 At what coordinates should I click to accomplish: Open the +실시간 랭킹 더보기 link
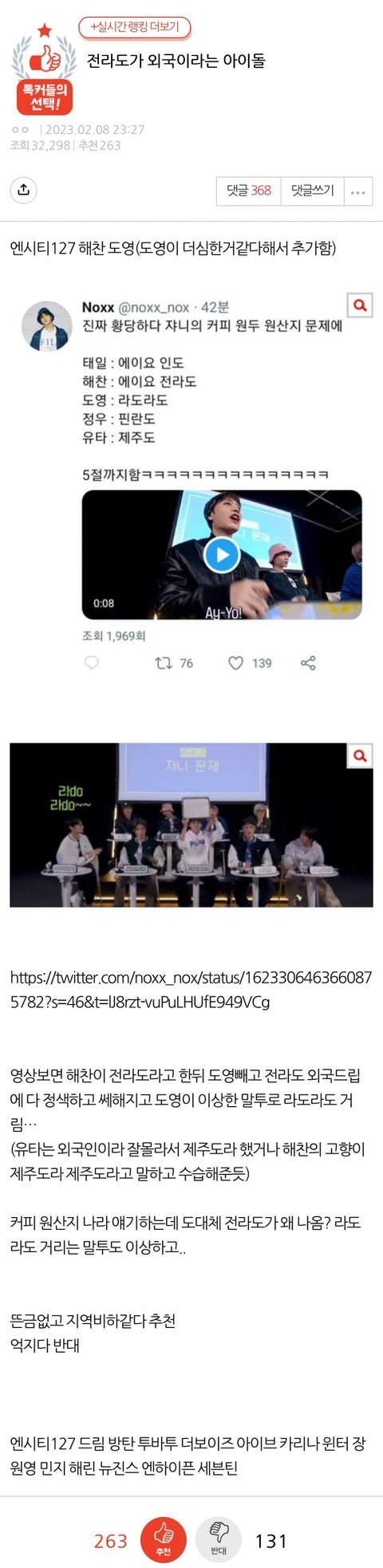pyautogui.click(x=134, y=27)
